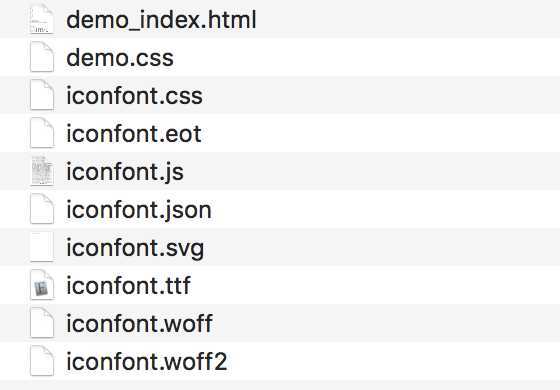
Task: Select the iconfont.svg file name
Action: pyautogui.click(x=135, y=249)
